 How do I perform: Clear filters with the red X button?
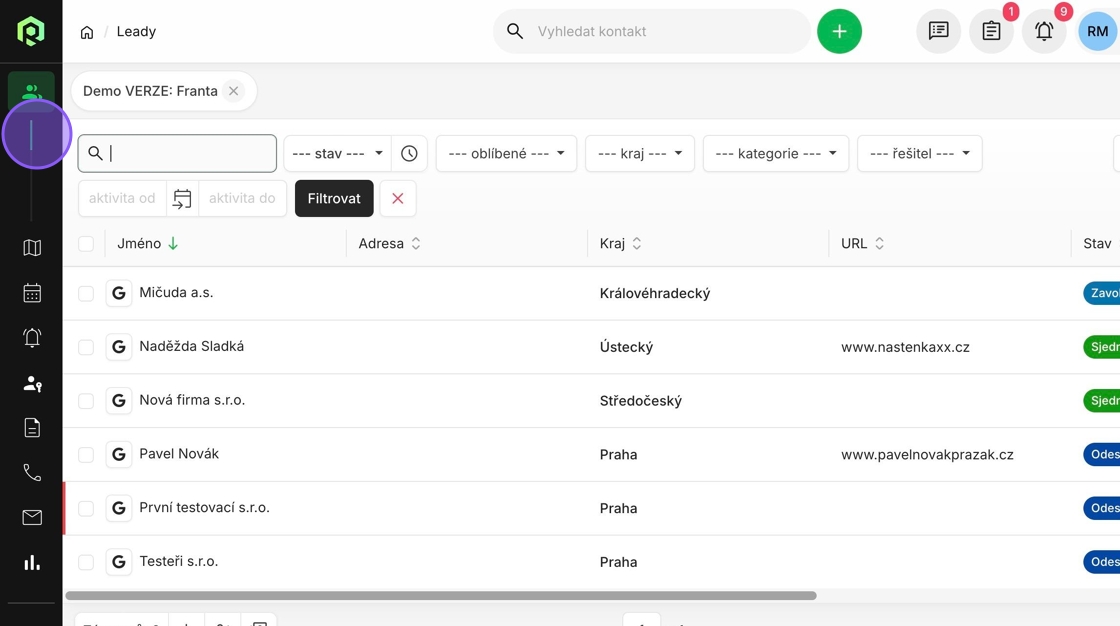pos(398,199)
